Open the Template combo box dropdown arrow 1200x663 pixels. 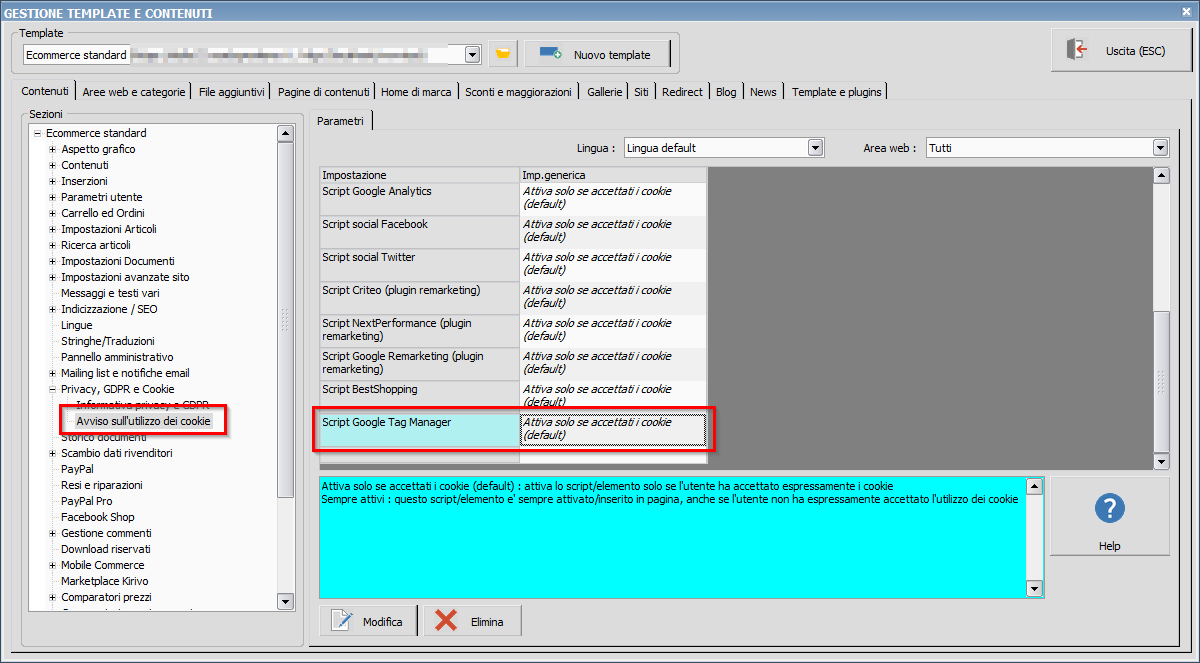tap(472, 54)
